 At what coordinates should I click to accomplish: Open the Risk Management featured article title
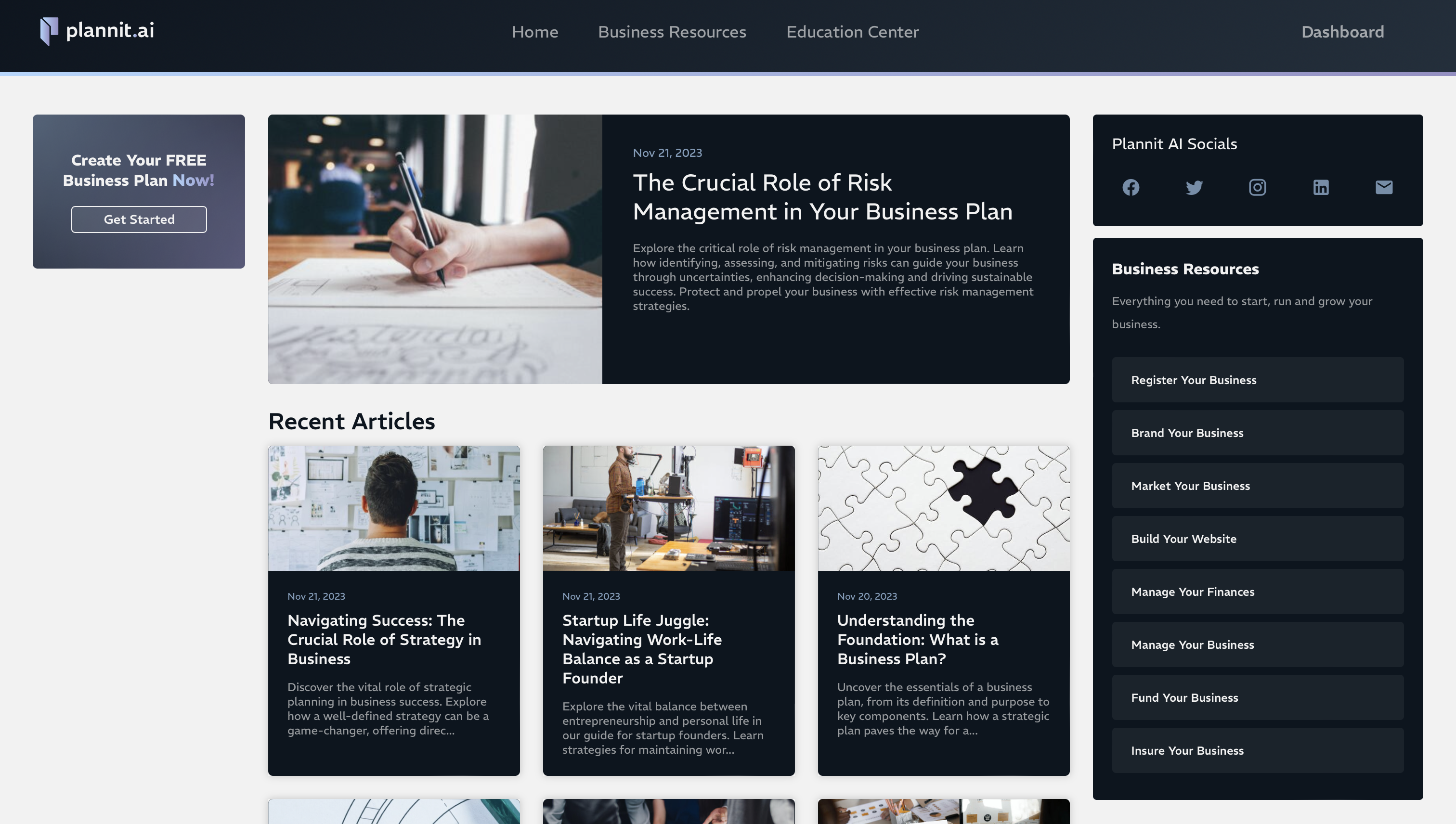822,197
